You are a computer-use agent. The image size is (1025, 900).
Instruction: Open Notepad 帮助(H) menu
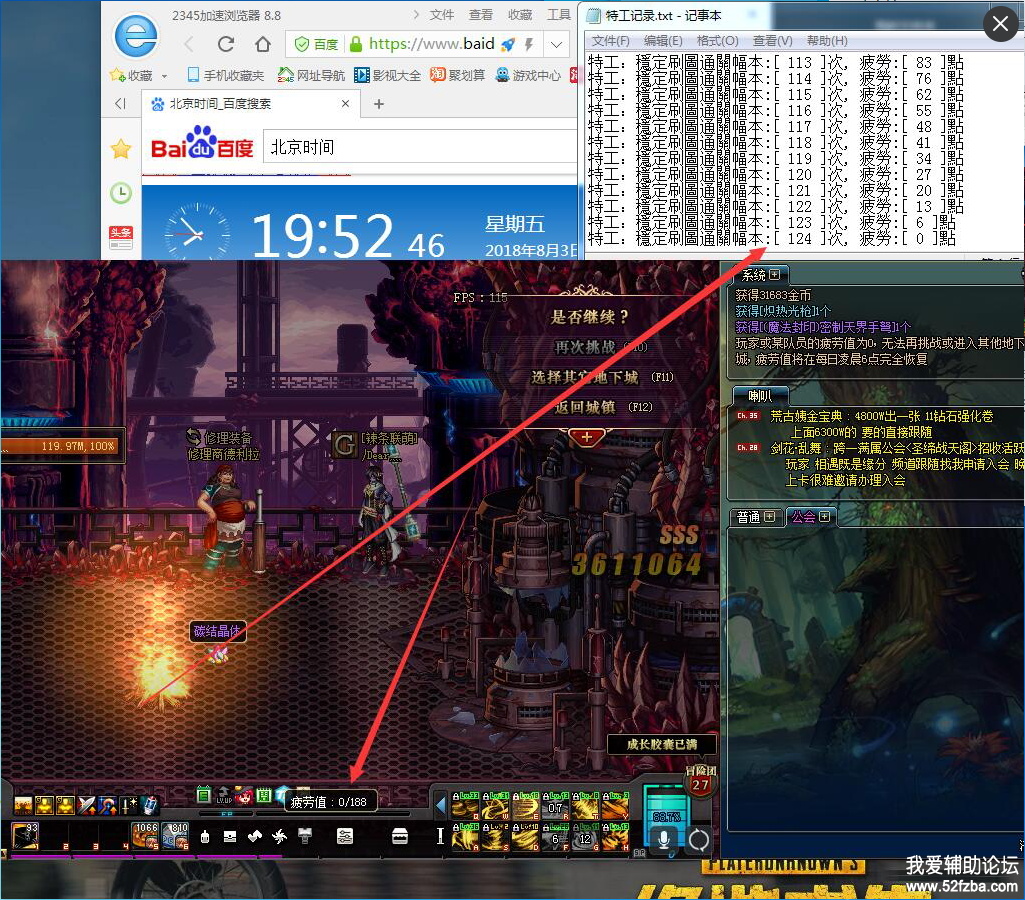(x=827, y=41)
